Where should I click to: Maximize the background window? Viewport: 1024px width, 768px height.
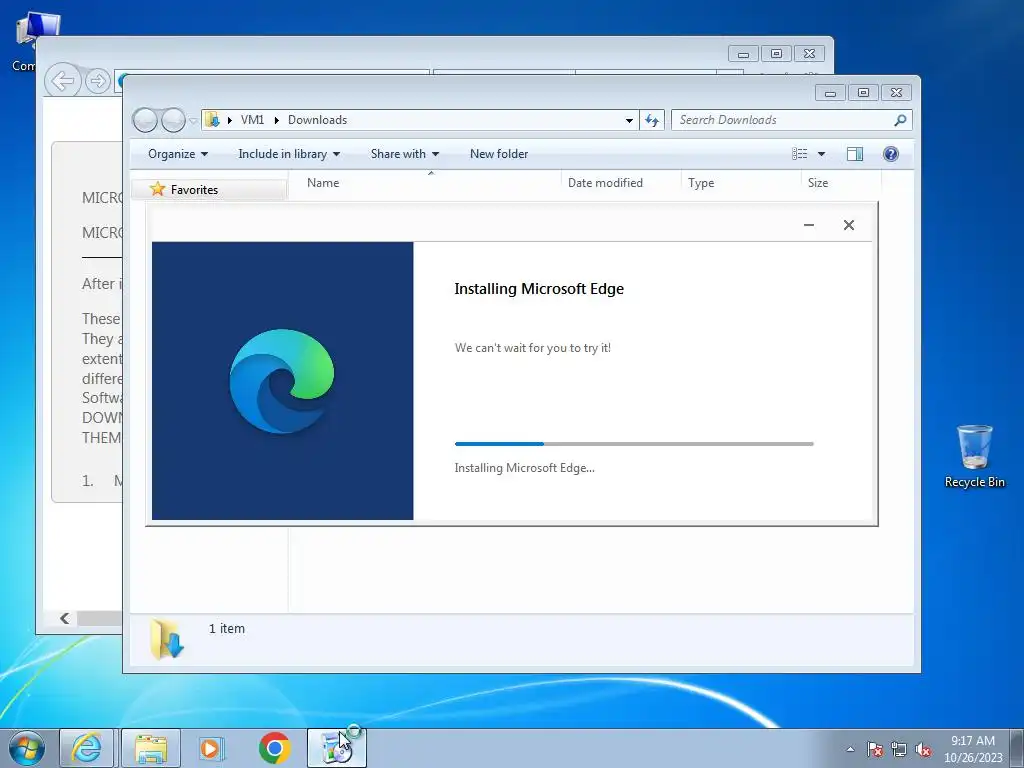pyautogui.click(x=776, y=54)
